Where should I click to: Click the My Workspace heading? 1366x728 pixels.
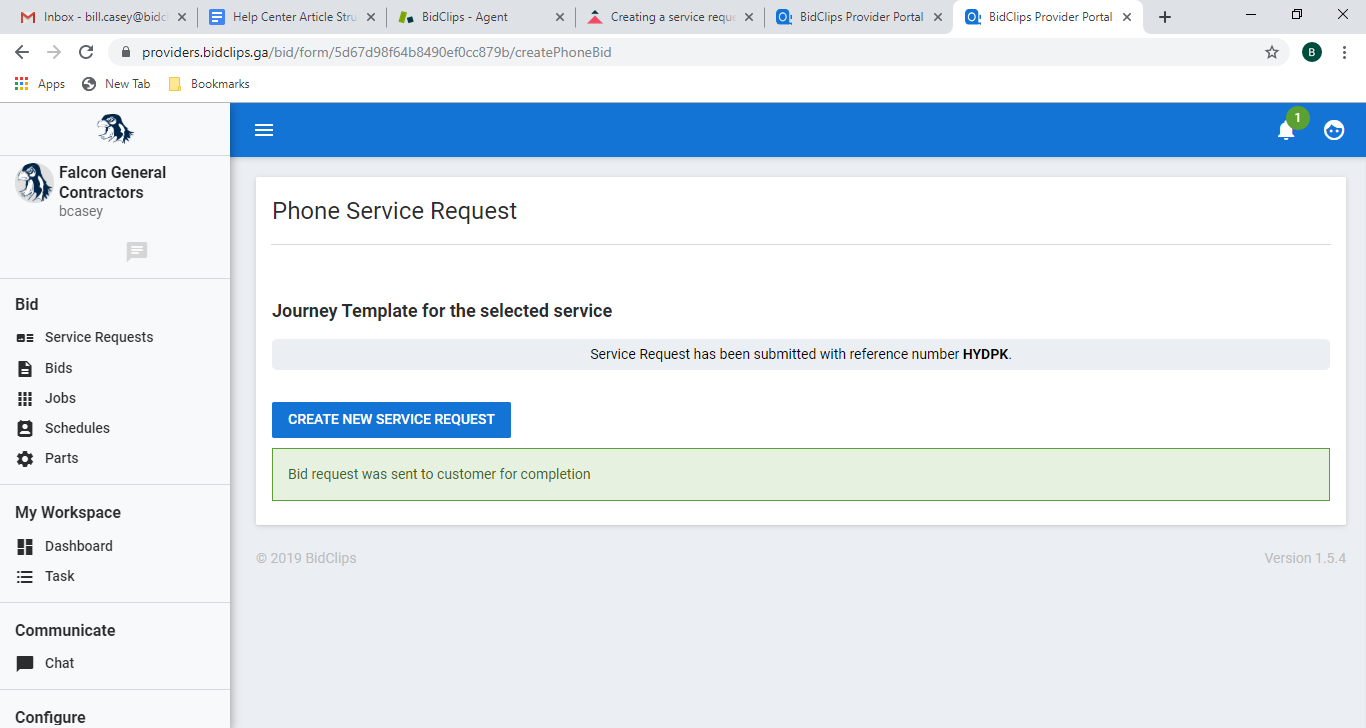(68, 512)
